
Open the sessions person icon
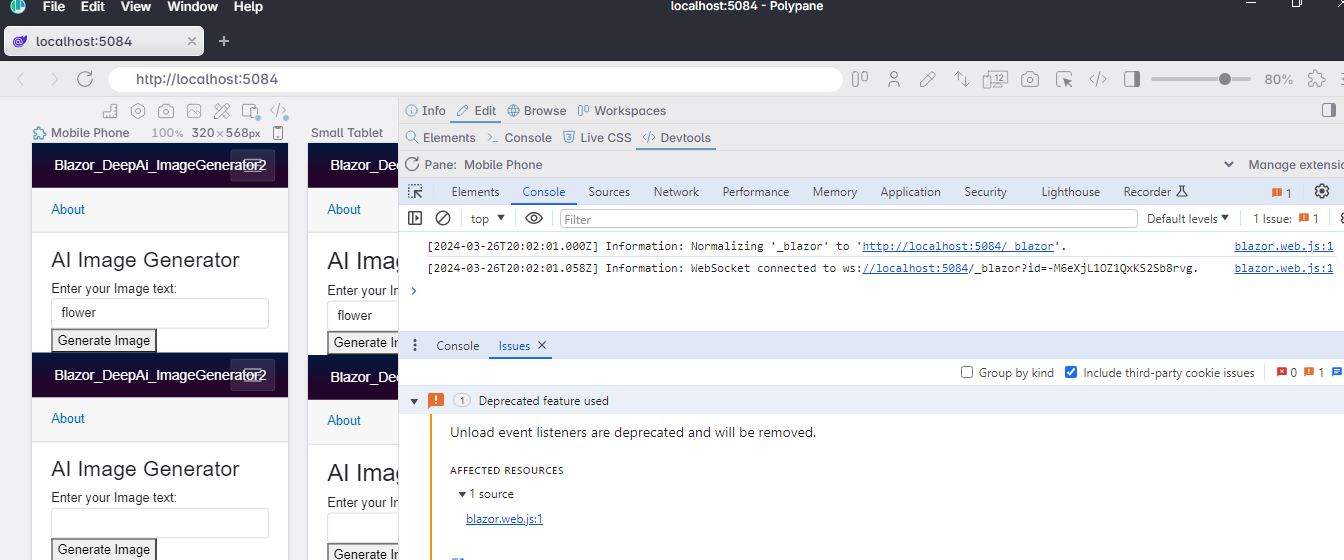pyautogui.click(x=894, y=79)
